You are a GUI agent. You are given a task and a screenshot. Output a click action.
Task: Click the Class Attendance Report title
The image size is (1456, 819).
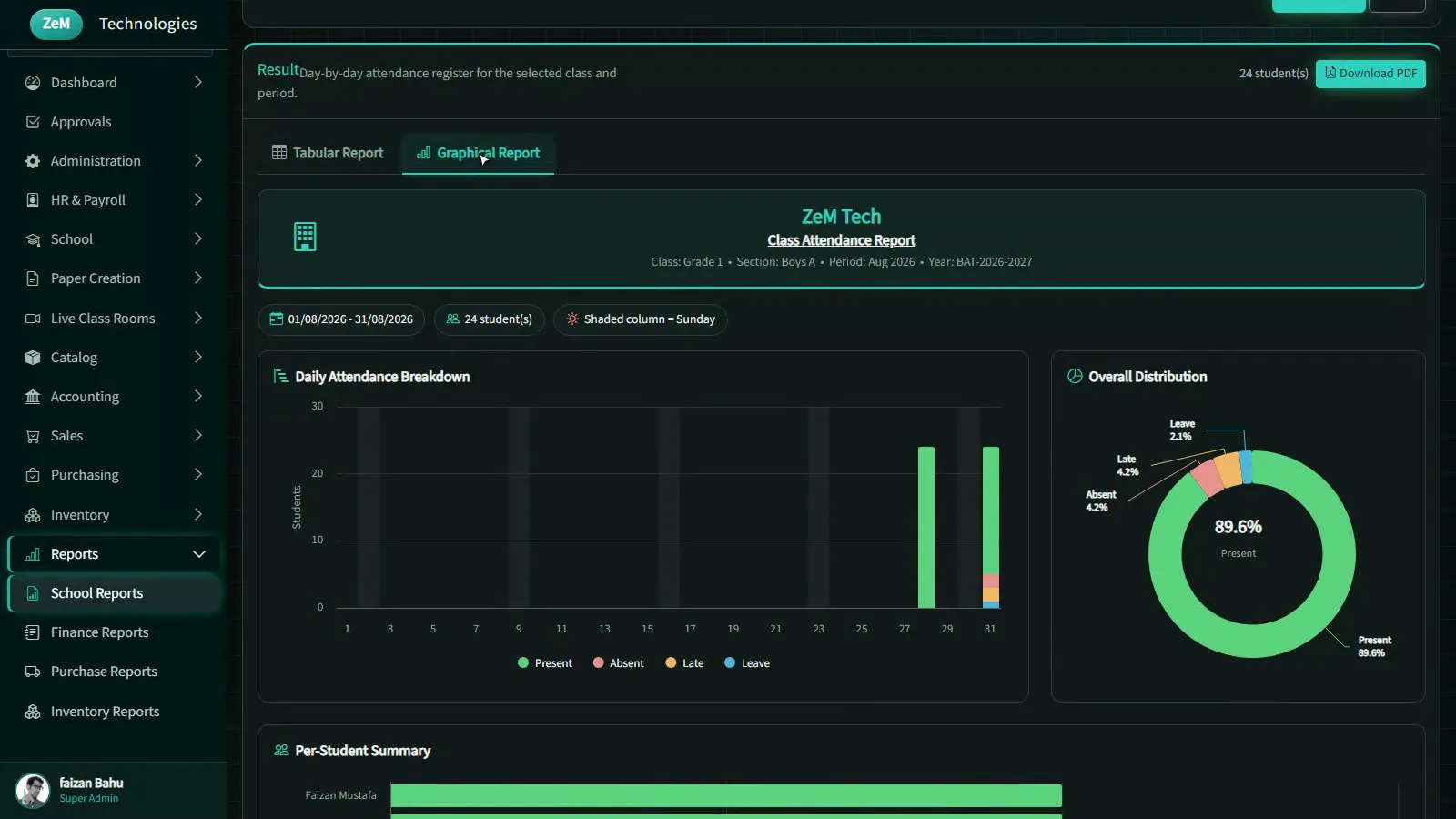(841, 240)
